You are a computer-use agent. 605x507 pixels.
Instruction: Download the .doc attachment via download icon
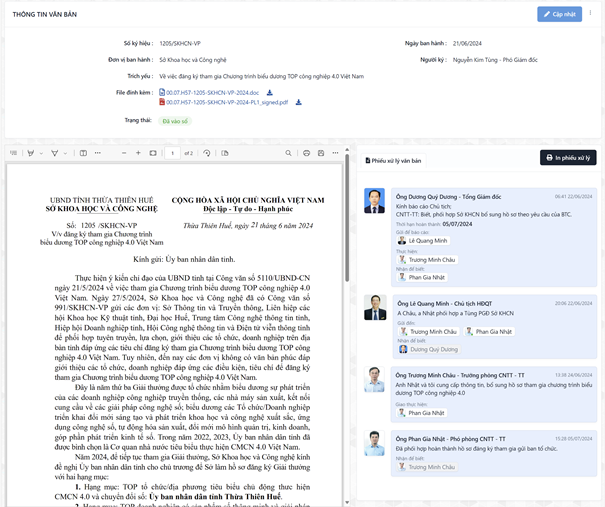pos(269,93)
